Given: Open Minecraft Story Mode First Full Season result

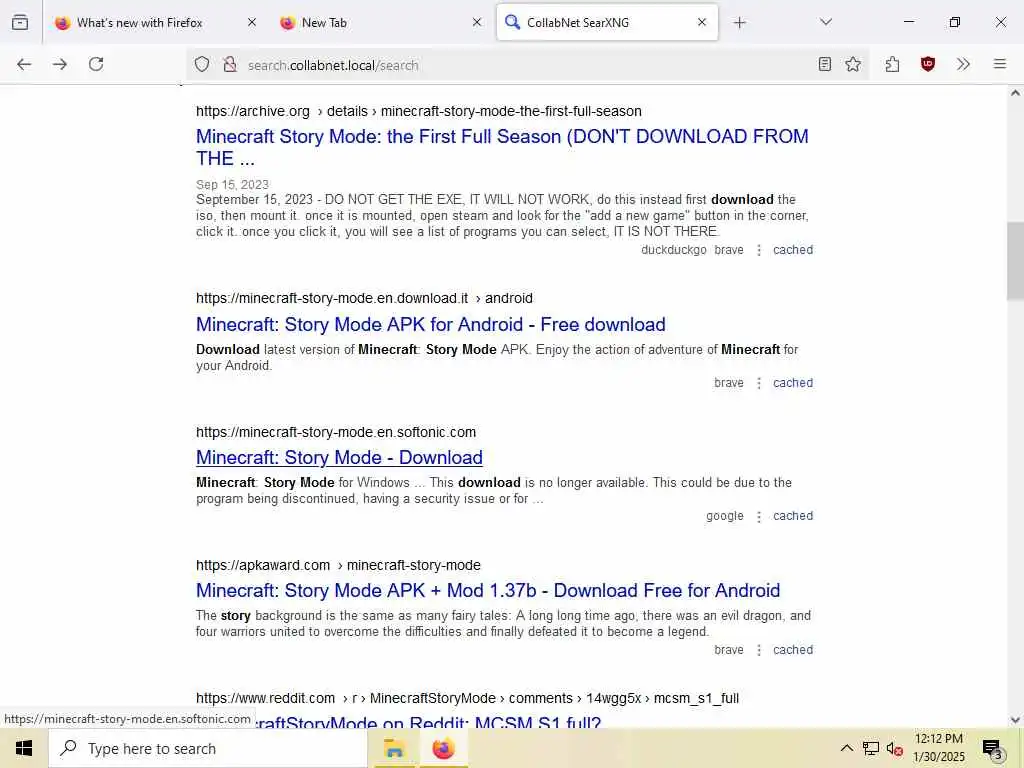Looking at the screenshot, I should click(x=502, y=148).
